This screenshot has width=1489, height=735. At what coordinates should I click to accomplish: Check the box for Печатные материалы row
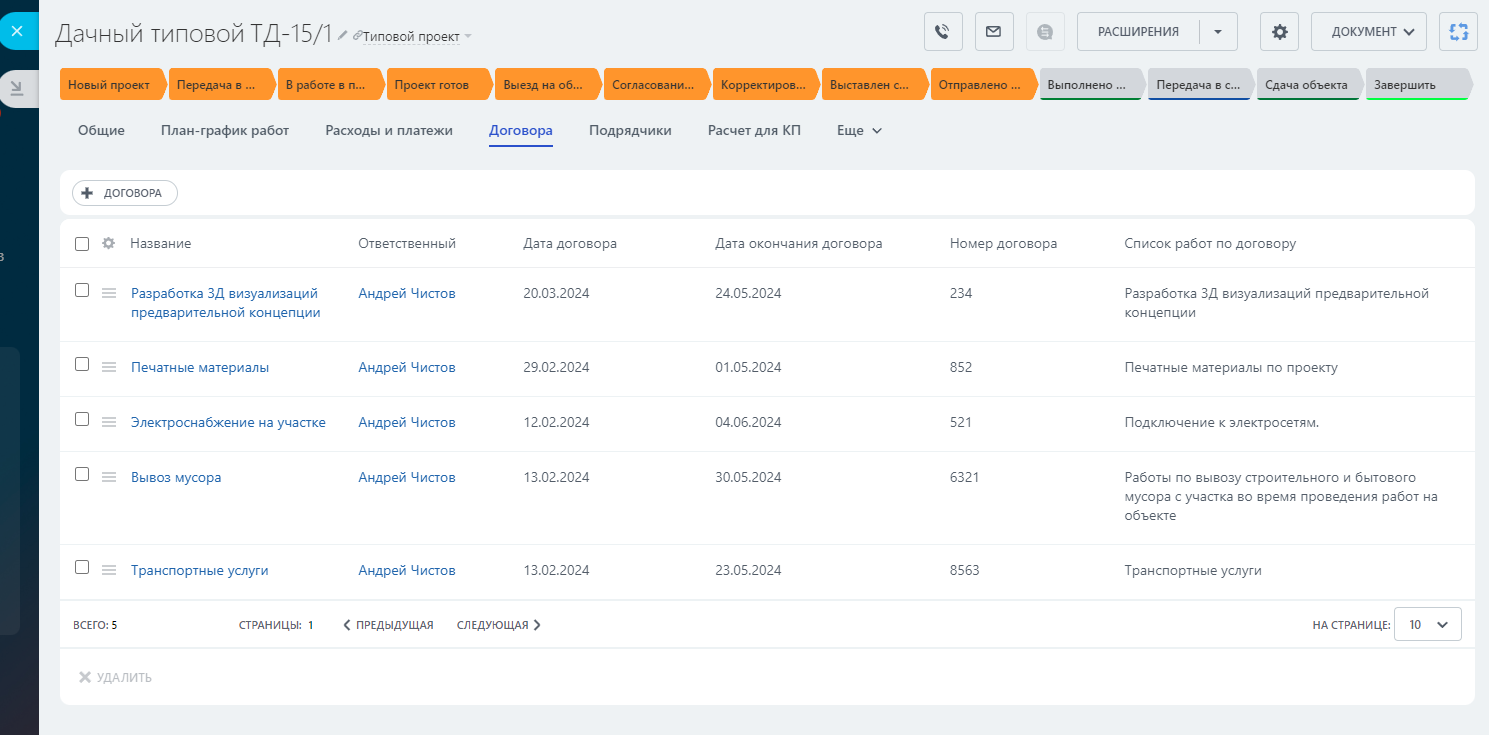pos(82,365)
